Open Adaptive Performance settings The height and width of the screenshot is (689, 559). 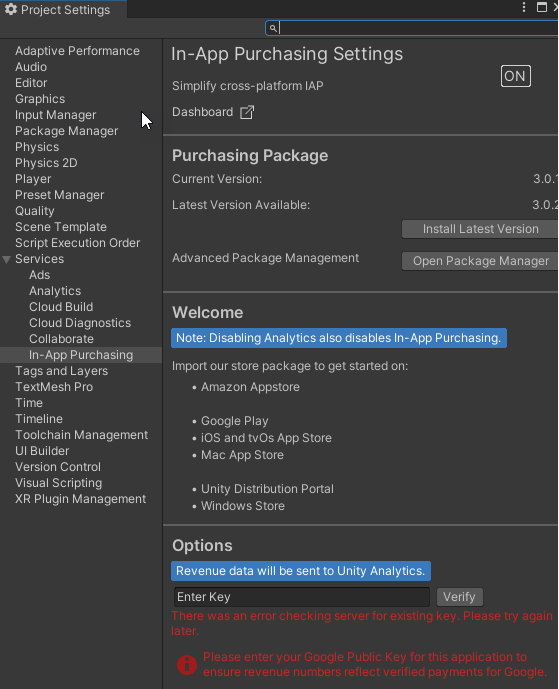[x=77, y=51]
